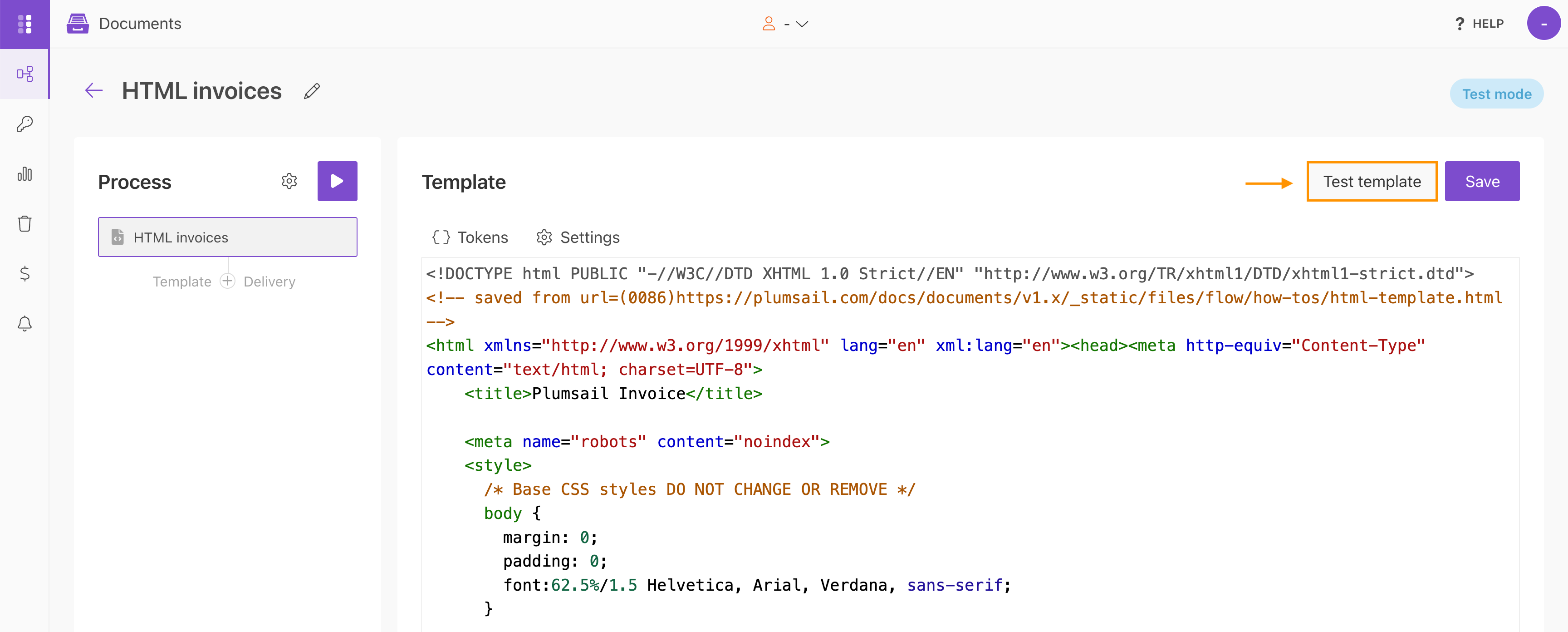Click the purple profile avatar
The height and width of the screenshot is (632, 1568).
point(1543,24)
